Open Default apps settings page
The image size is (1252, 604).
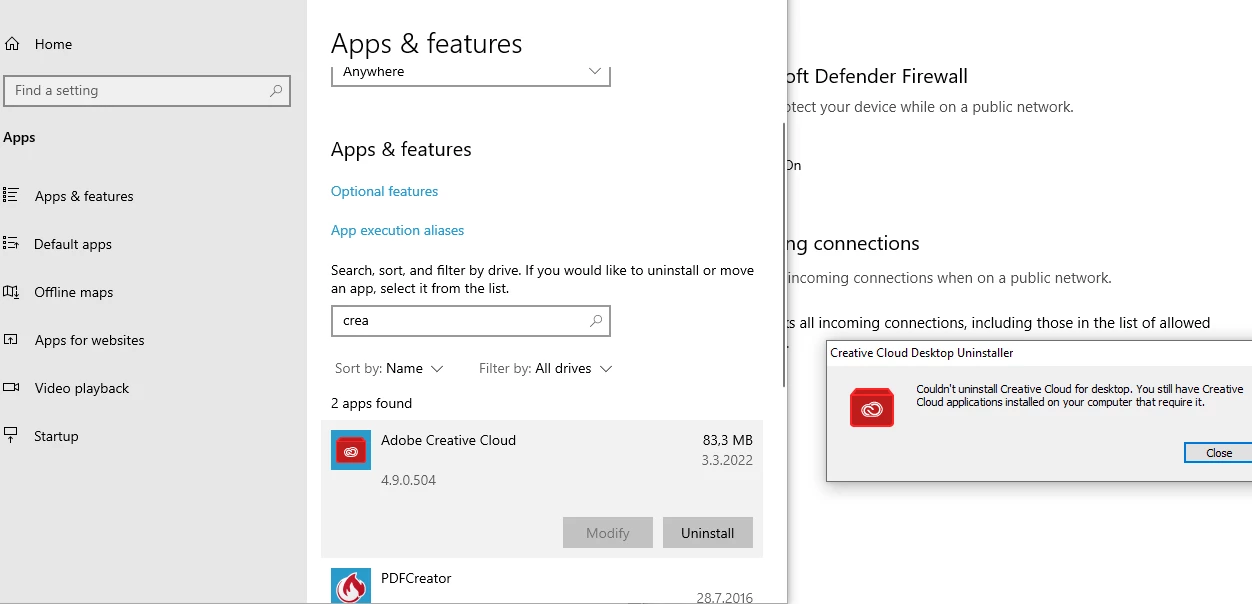[73, 244]
